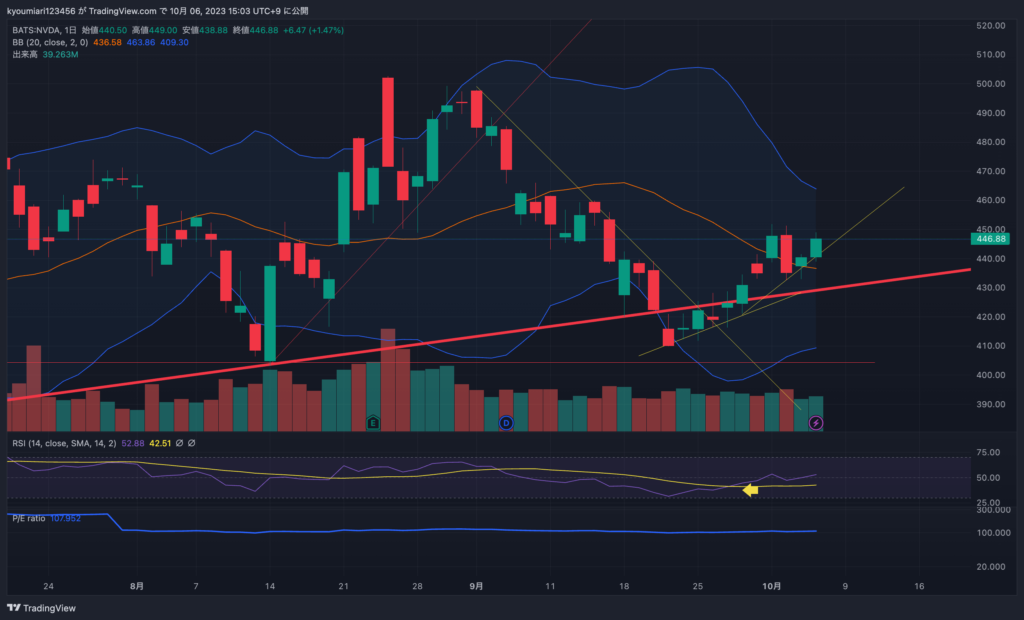This screenshot has width=1024, height=620.
Task: Click the 100.000 P/E axis label
Action: pyautogui.click(x=991, y=532)
